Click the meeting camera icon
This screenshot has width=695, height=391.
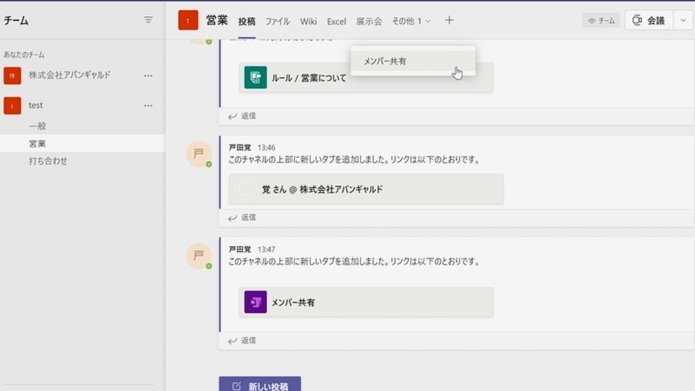pyautogui.click(x=637, y=20)
